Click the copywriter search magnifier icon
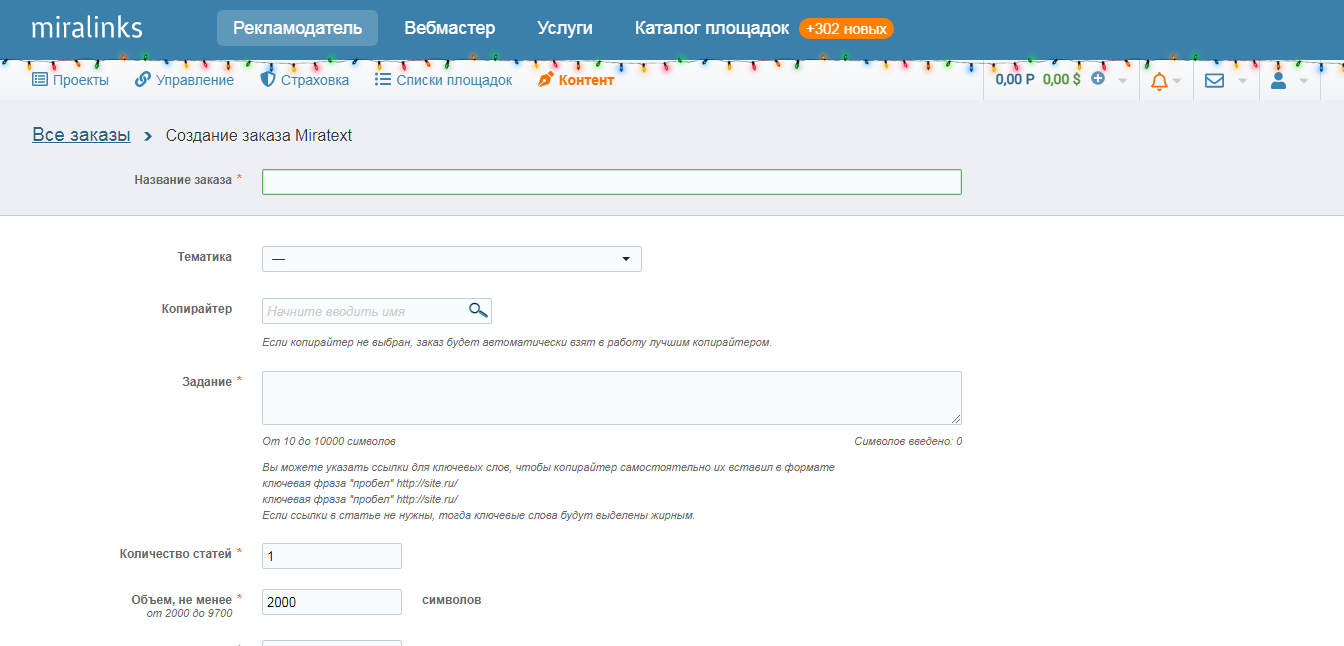This screenshot has width=1344, height=646. point(478,310)
